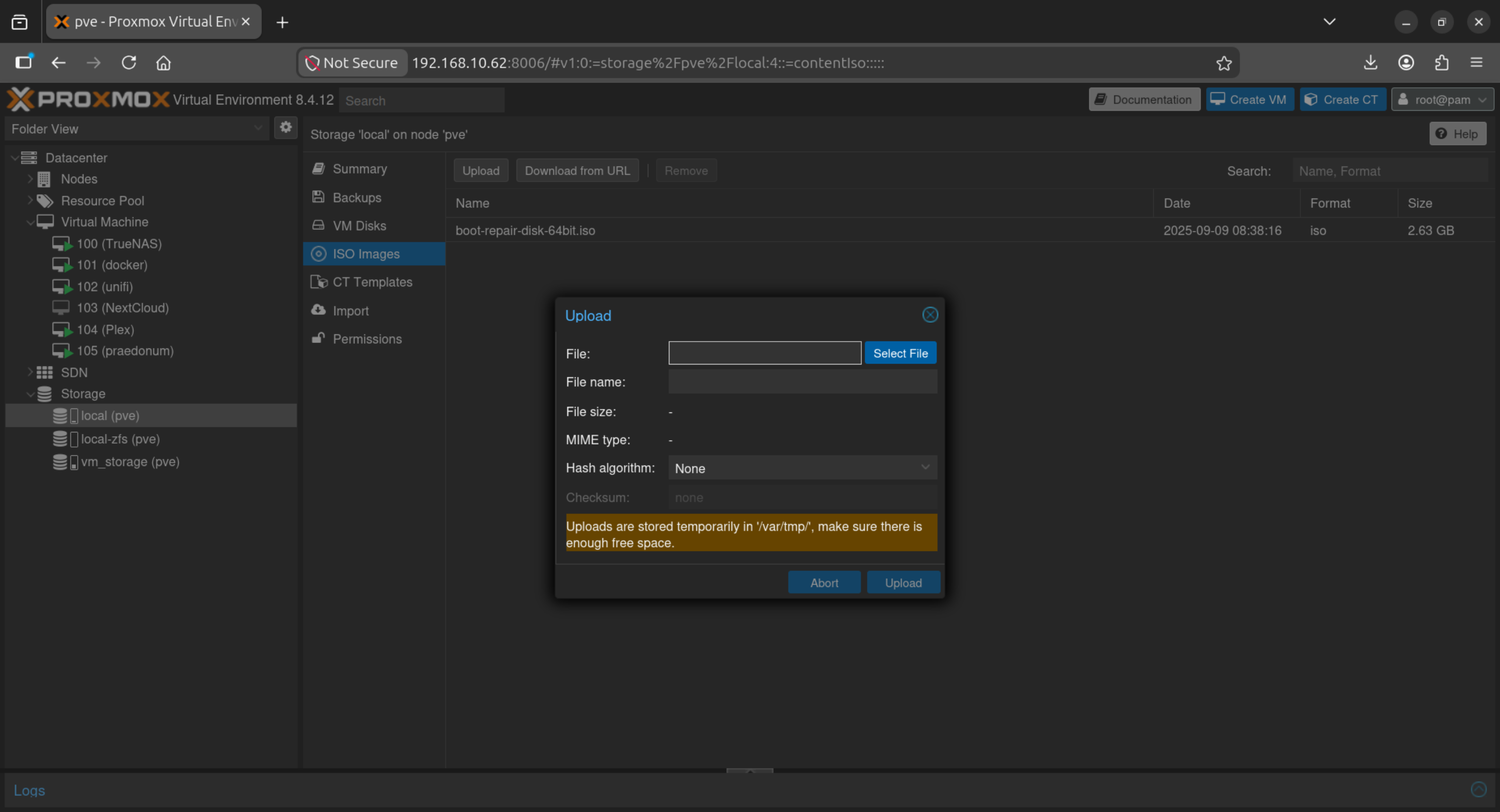
Task: Open a new browser tab
Action: (282, 22)
